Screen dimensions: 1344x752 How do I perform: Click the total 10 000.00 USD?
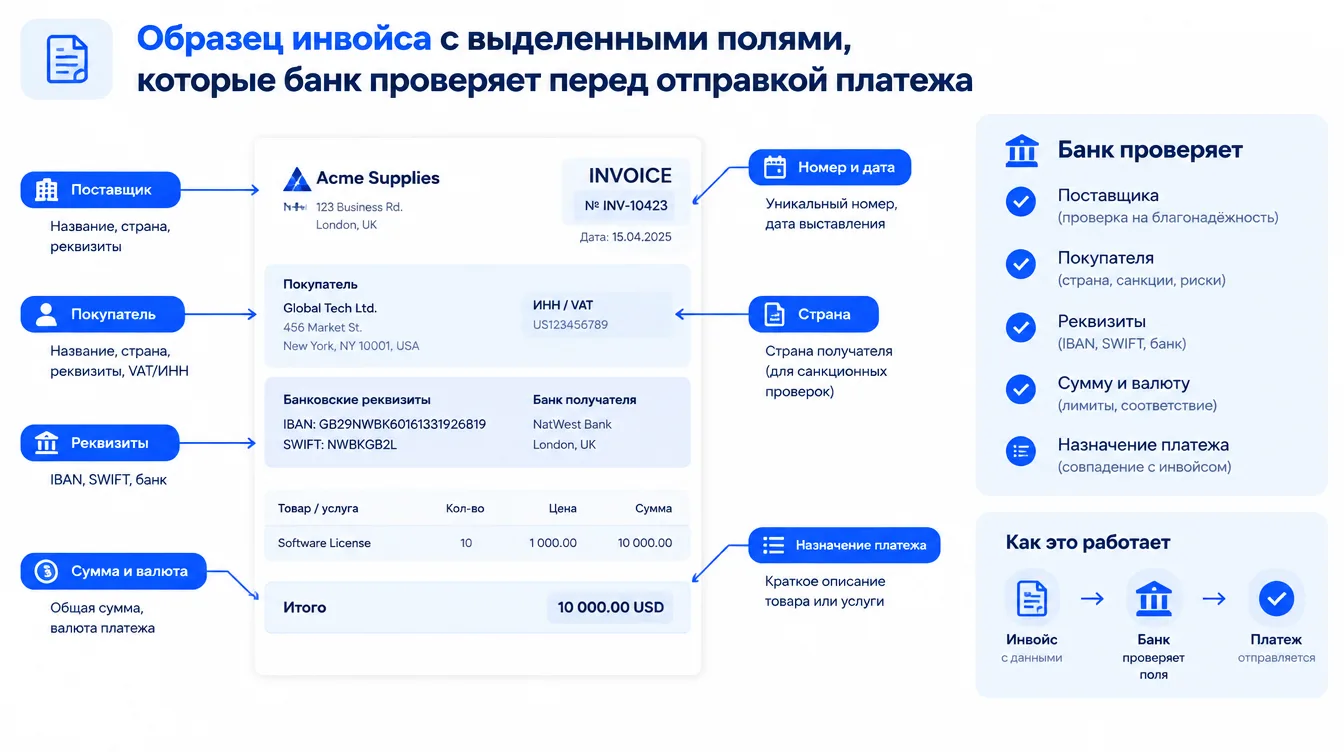click(x=611, y=607)
